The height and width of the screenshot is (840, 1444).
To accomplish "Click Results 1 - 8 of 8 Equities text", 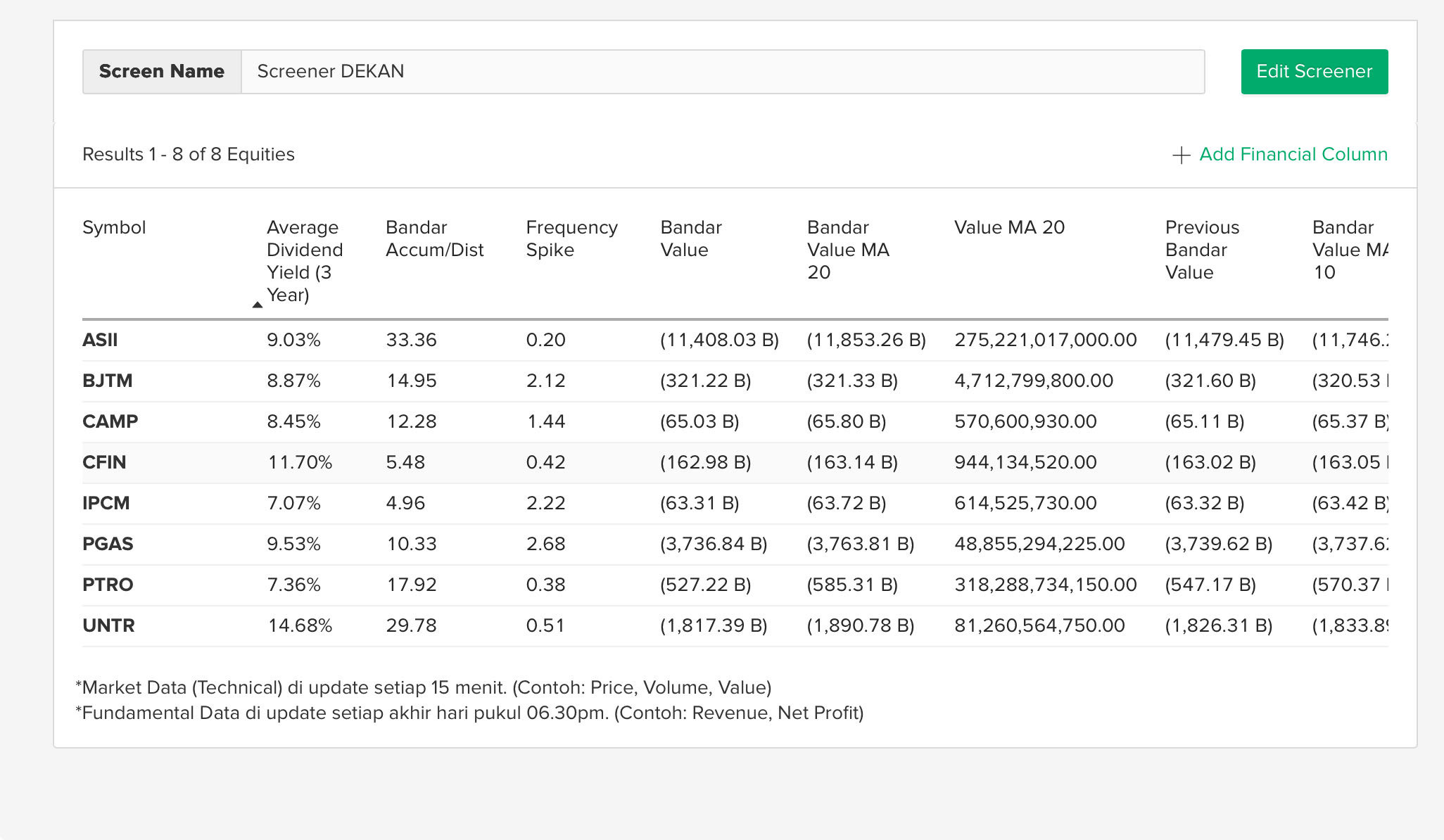I will pos(189,154).
